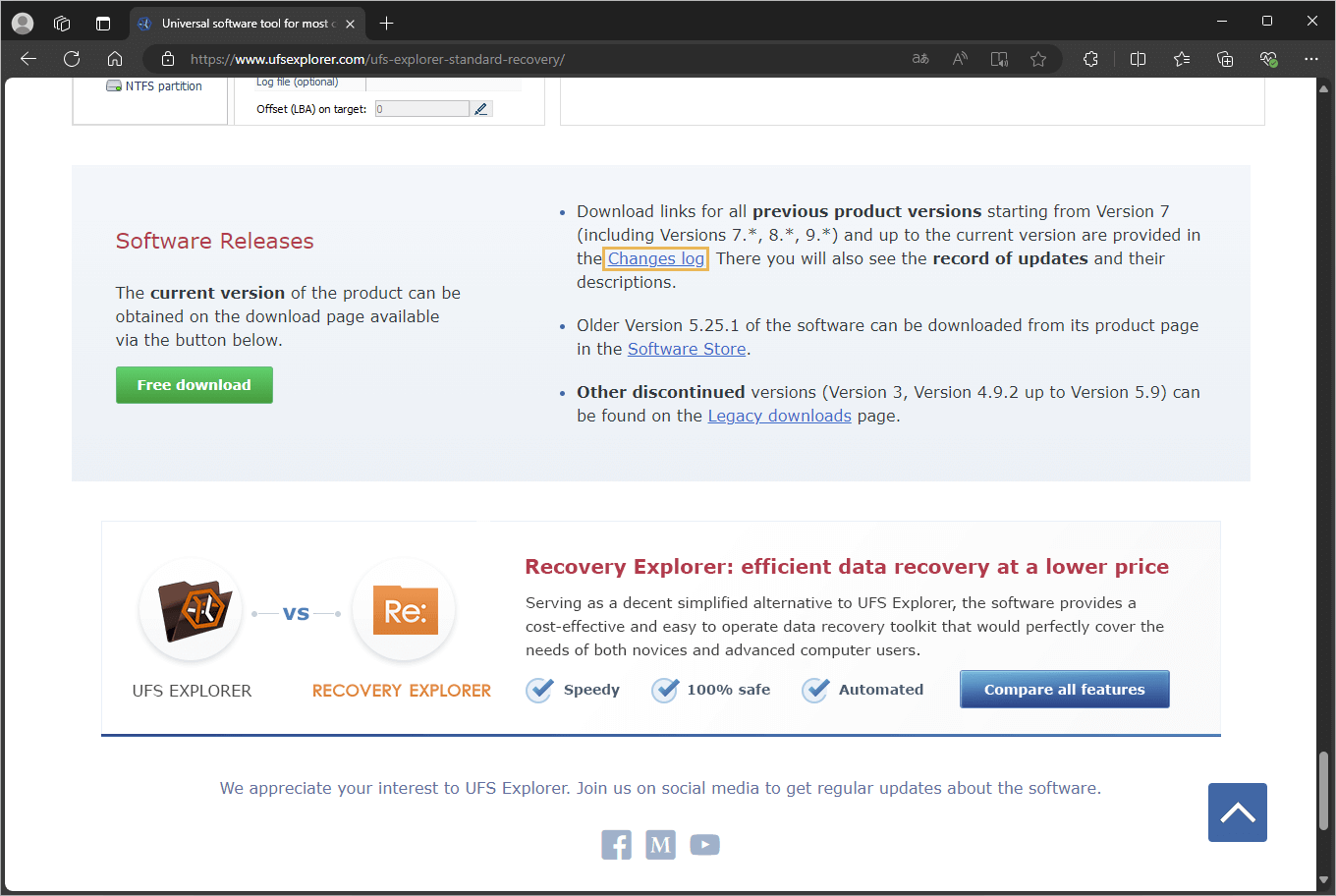Open the favorites list icon
The image size is (1336, 896).
click(1182, 59)
